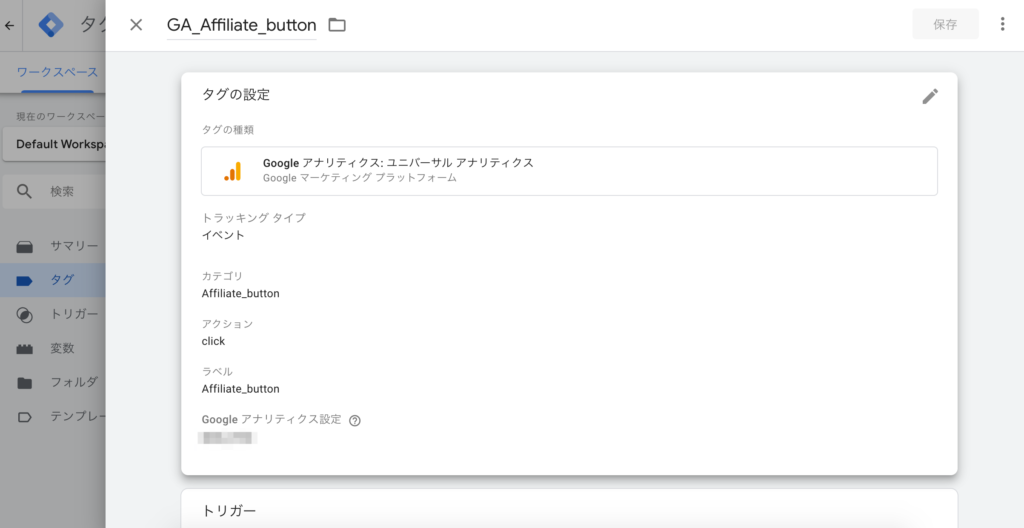Close the tag editor with X icon

coord(136,25)
